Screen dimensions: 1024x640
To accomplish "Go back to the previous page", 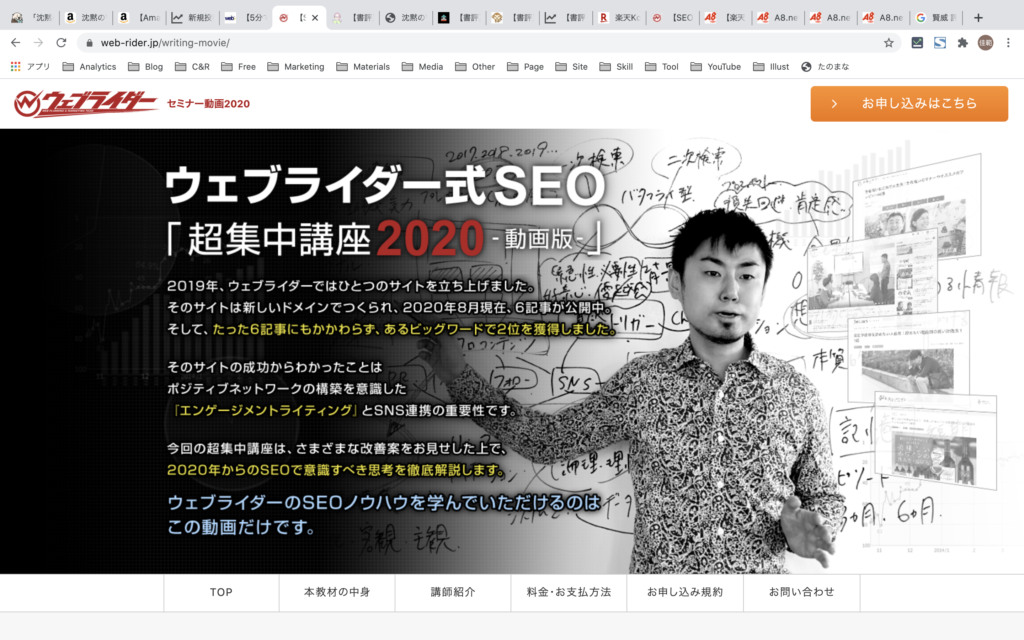I will (16, 42).
